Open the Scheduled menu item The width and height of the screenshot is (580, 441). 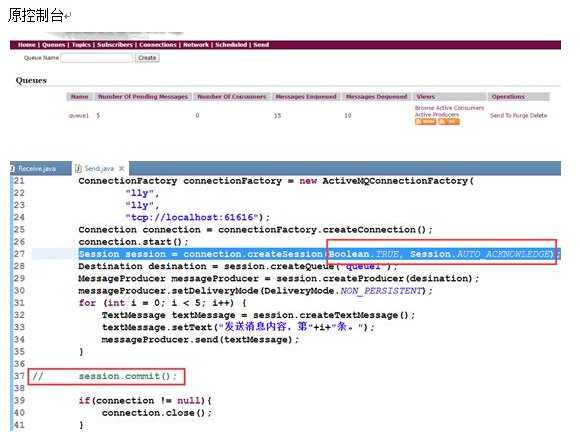tap(231, 45)
